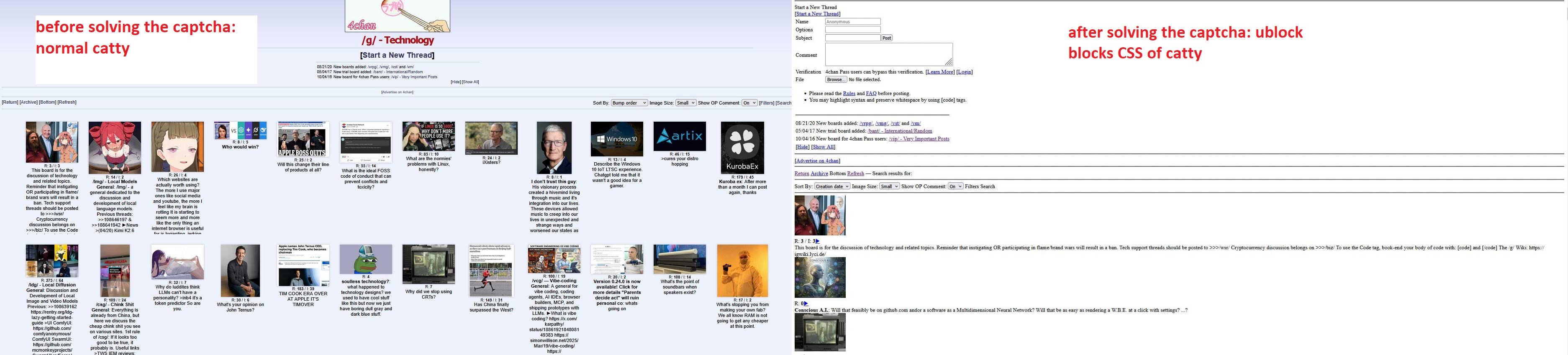Open the 'Has China finally surpassed' thumbnail
Image resolution: width=1568 pixels, height=355 pixels.
click(491, 271)
